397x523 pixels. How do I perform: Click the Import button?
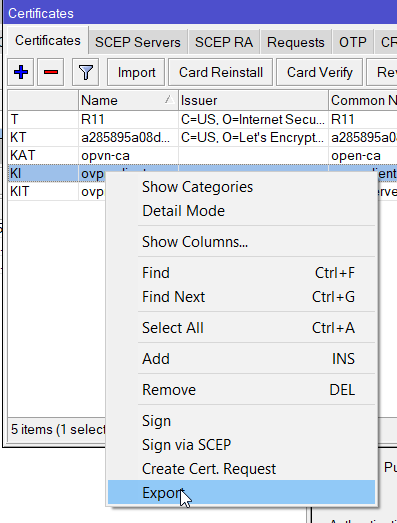pos(136,72)
